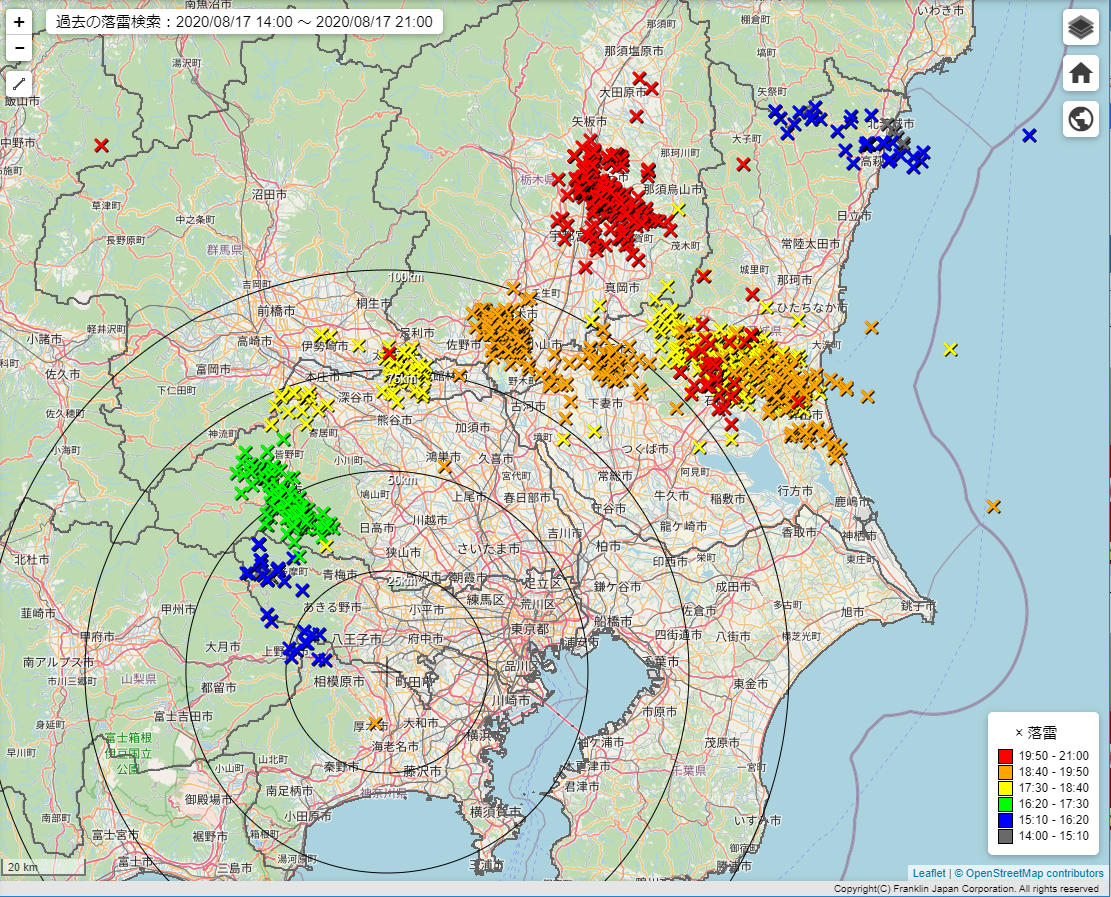
Task: Click the 東京都 label on the map
Action: tap(529, 629)
